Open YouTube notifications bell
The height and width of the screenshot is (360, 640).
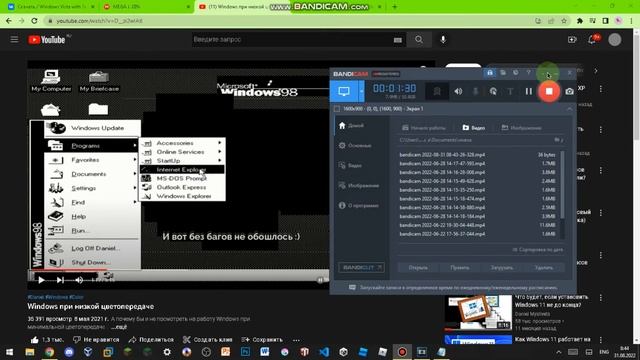coord(592,40)
